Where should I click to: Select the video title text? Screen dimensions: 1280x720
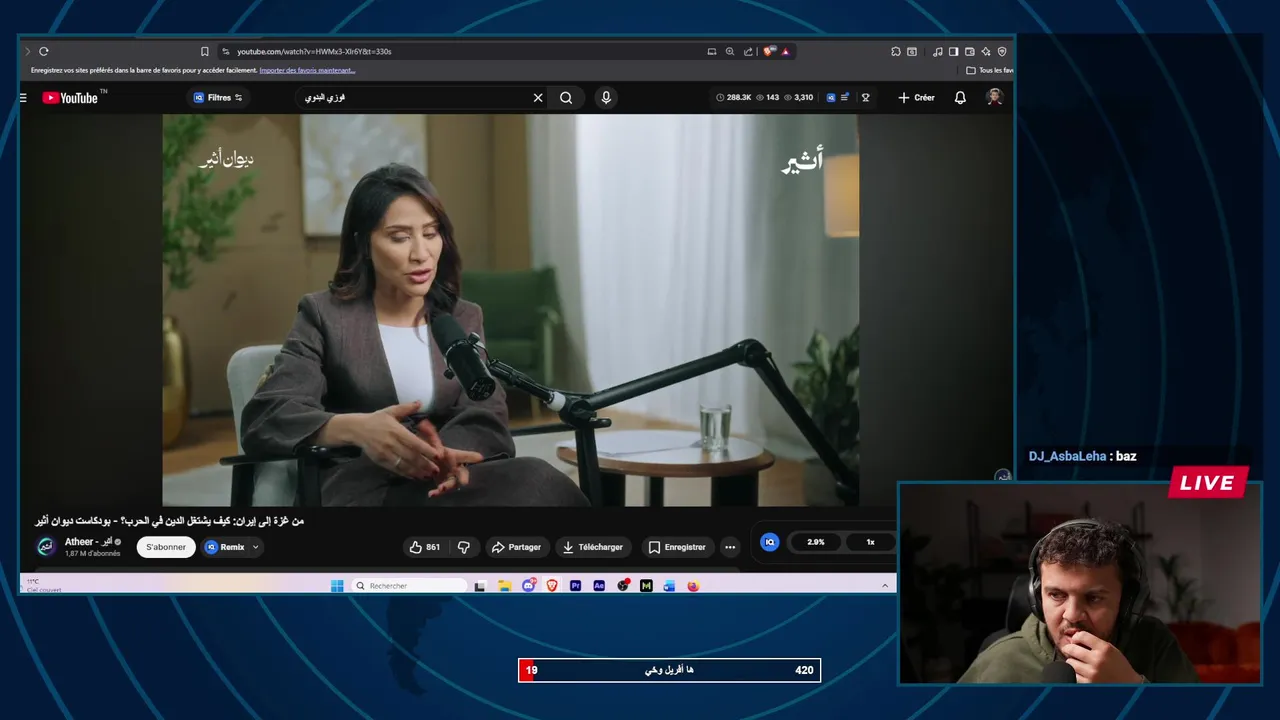pos(170,520)
